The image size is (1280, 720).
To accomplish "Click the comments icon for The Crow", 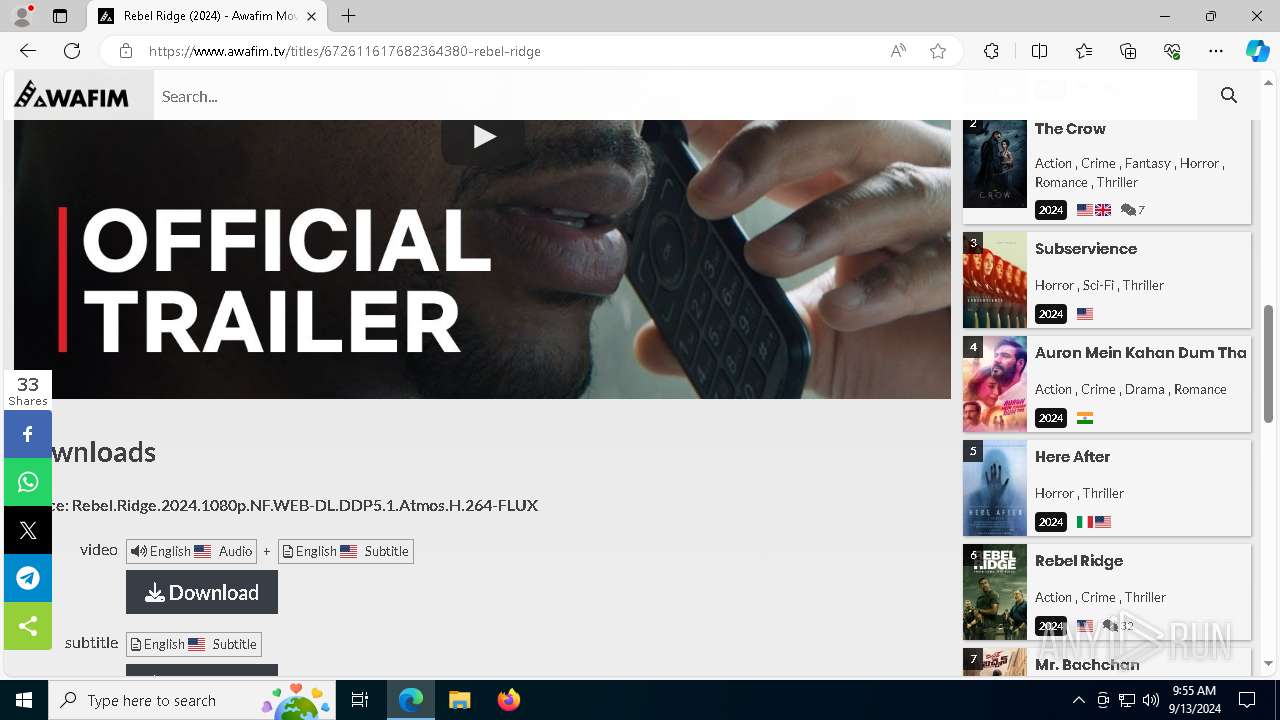I will (x=1128, y=210).
